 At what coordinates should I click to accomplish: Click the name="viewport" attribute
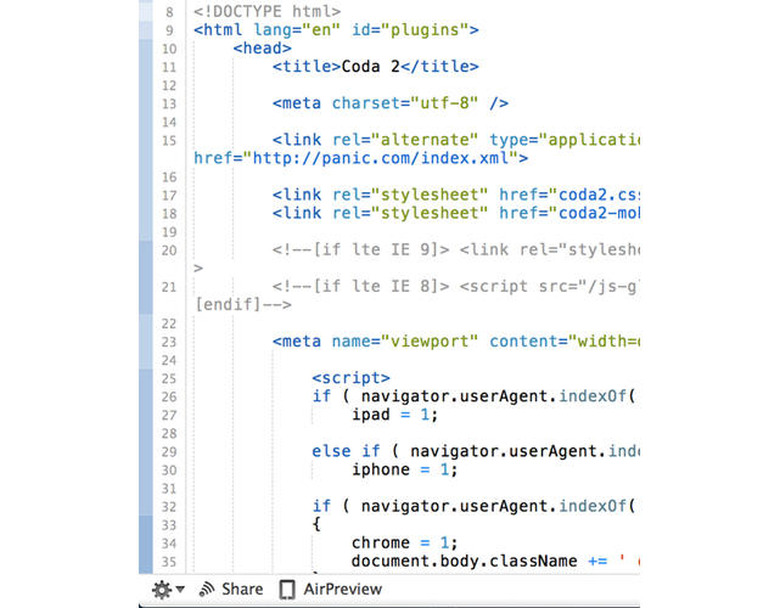click(x=405, y=341)
